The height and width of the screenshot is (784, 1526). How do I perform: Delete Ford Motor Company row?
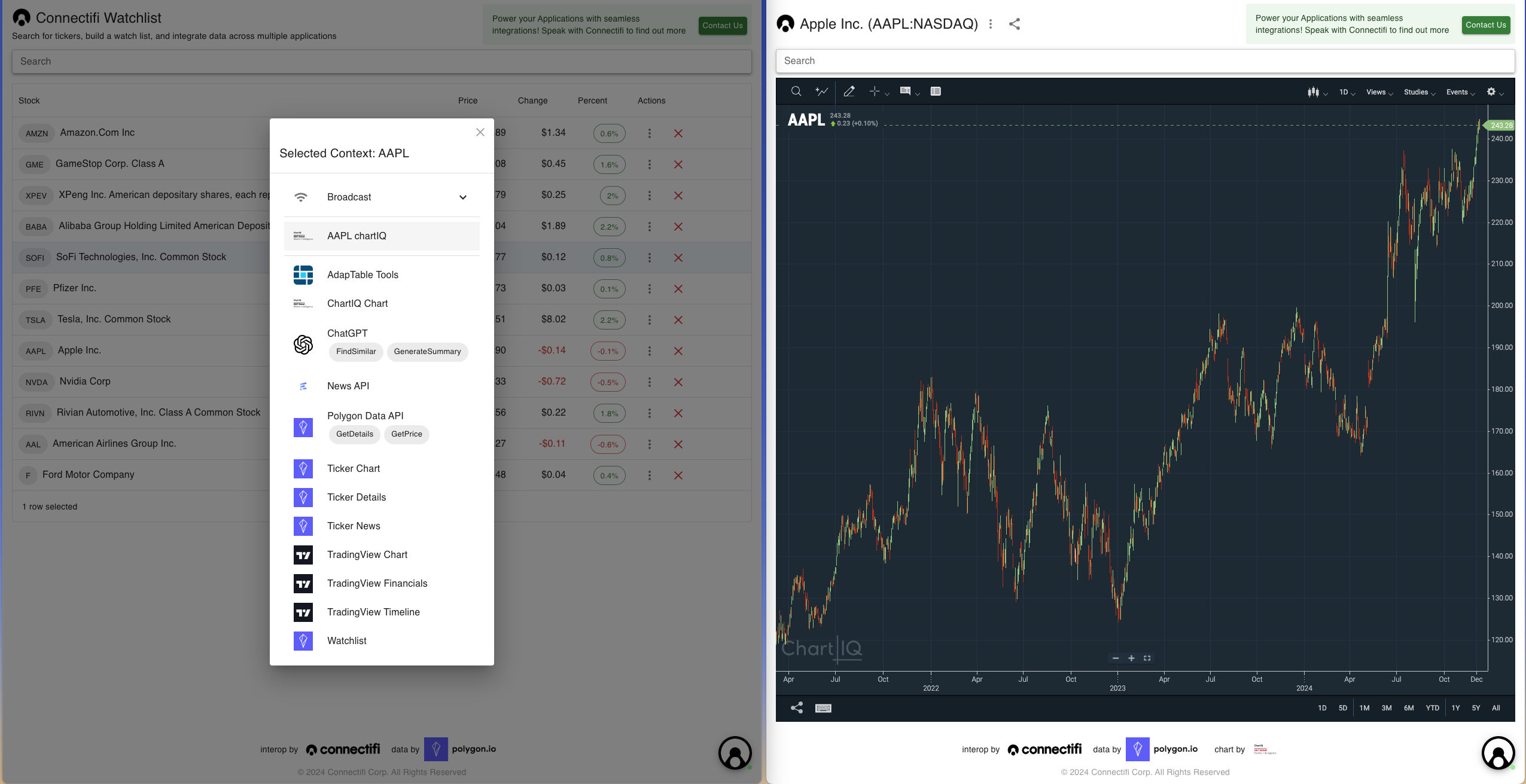[678, 475]
